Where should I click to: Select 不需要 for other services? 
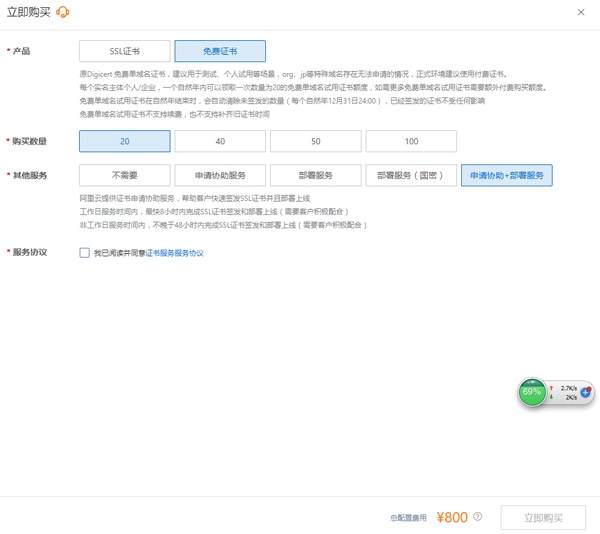click(125, 175)
